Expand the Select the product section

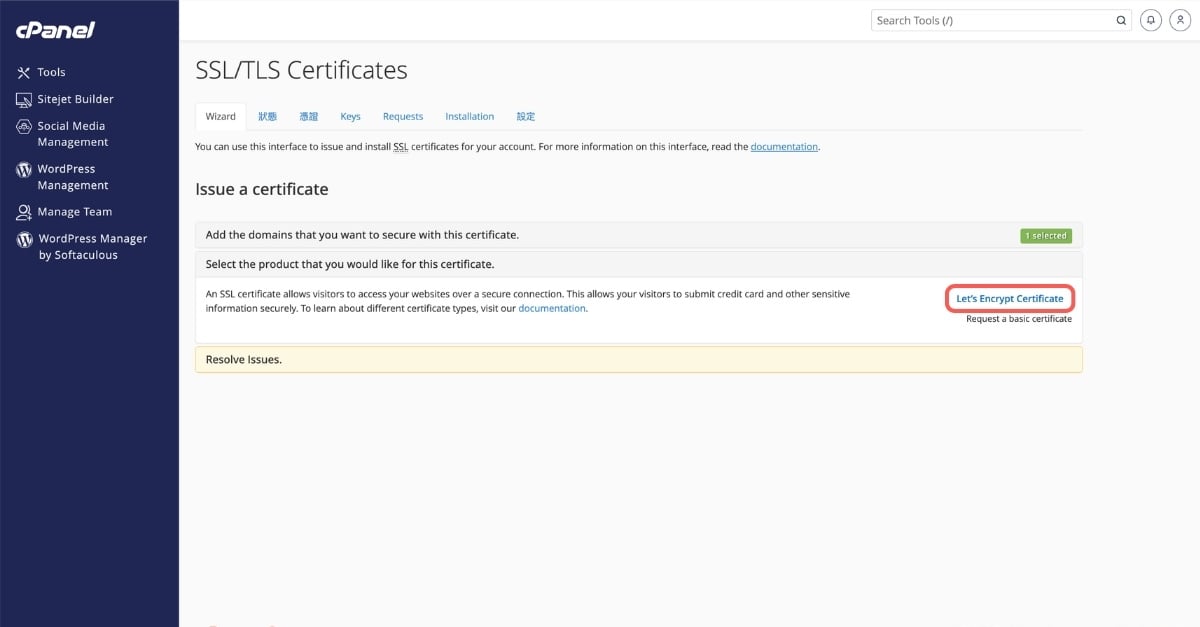tap(639, 264)
